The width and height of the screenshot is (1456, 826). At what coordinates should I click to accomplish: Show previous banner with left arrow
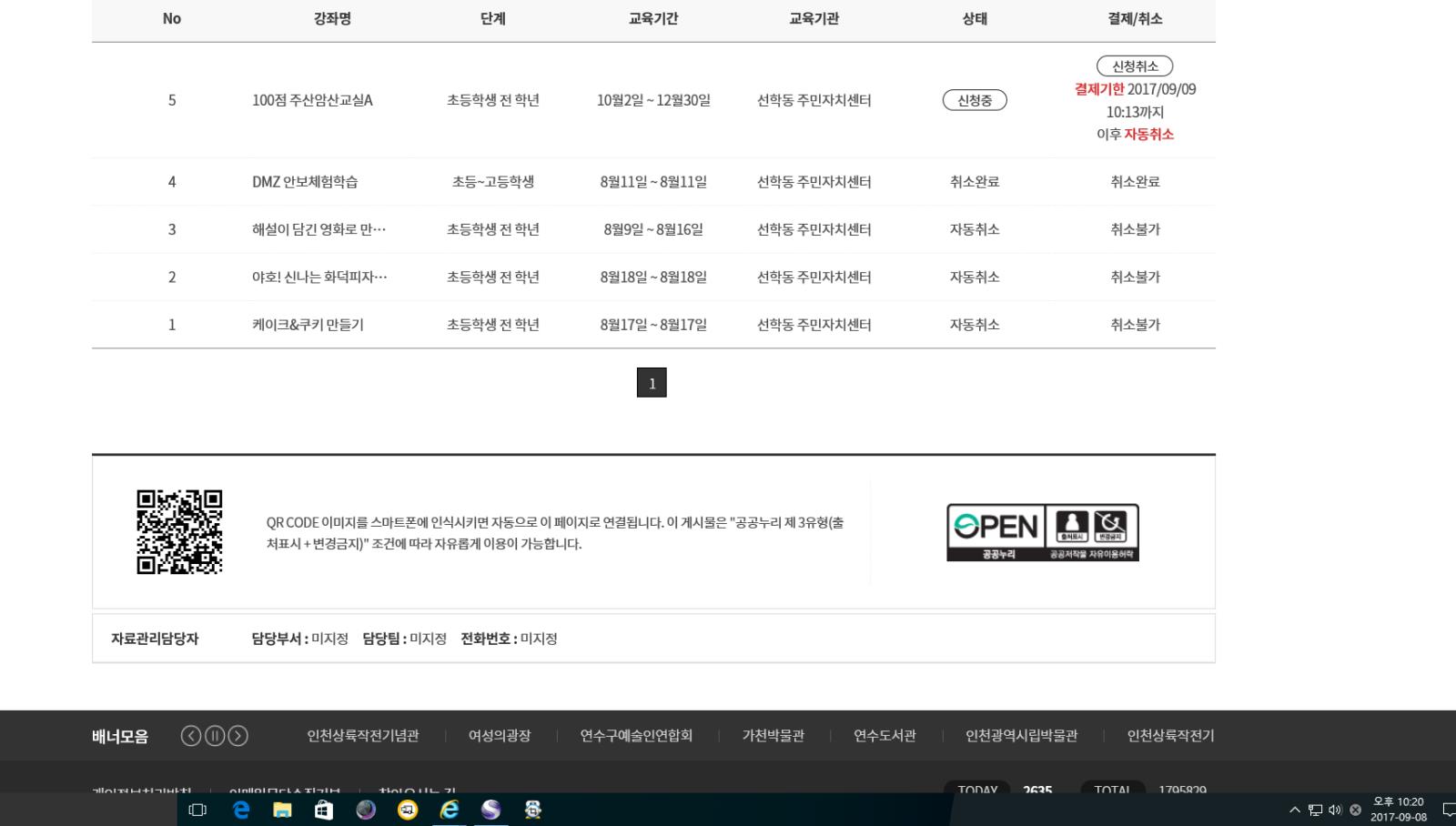191,736
